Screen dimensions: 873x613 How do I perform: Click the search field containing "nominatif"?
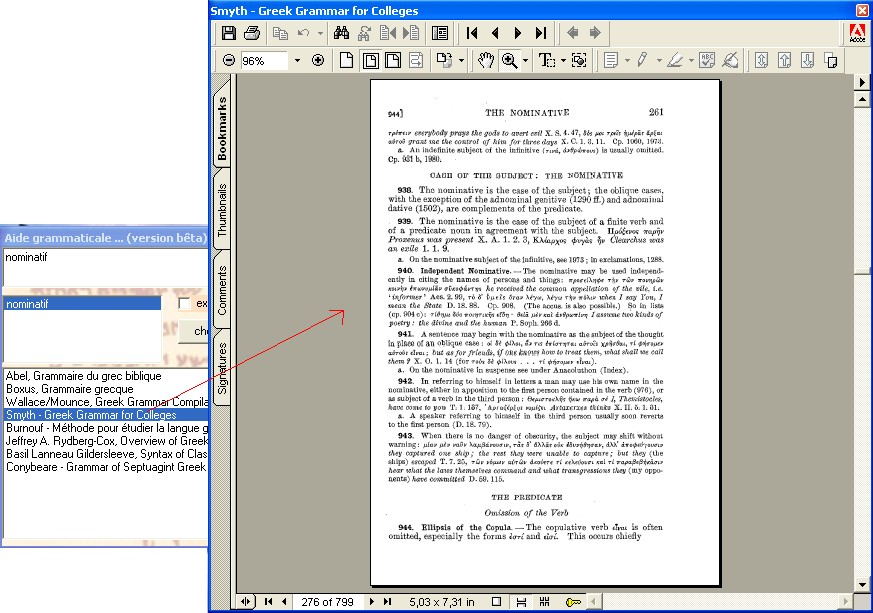106,267
